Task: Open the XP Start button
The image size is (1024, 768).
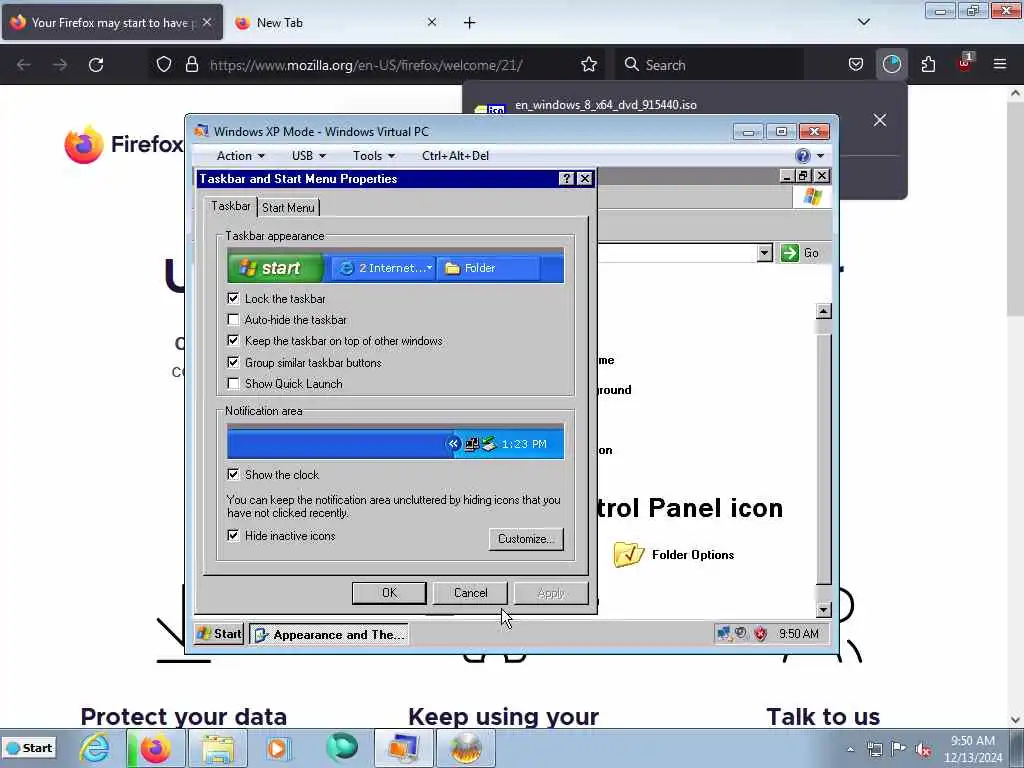Action: (x=219, y=633)
